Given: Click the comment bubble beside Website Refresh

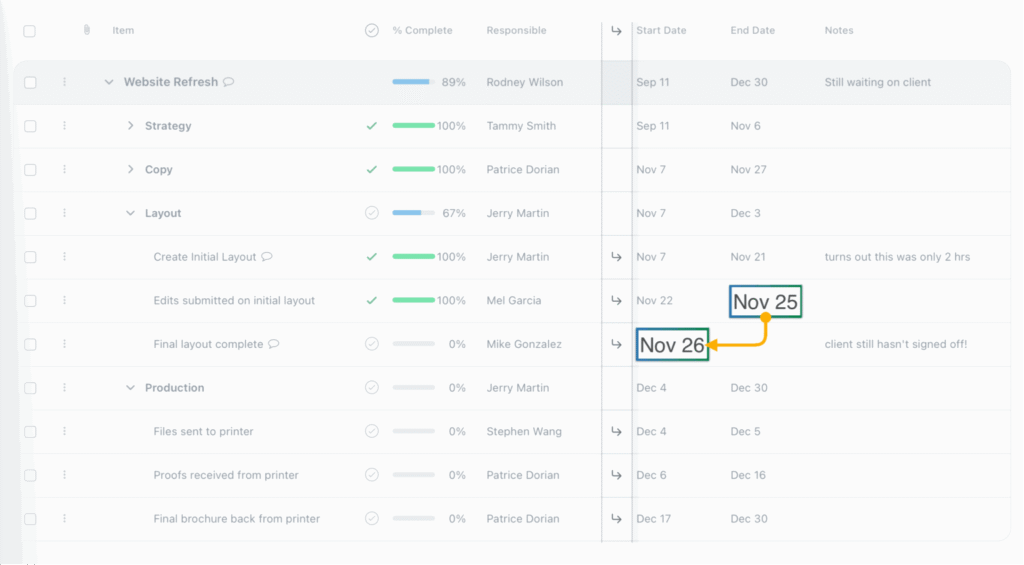Looking at the screenshot, I should [x=229, y=82].
